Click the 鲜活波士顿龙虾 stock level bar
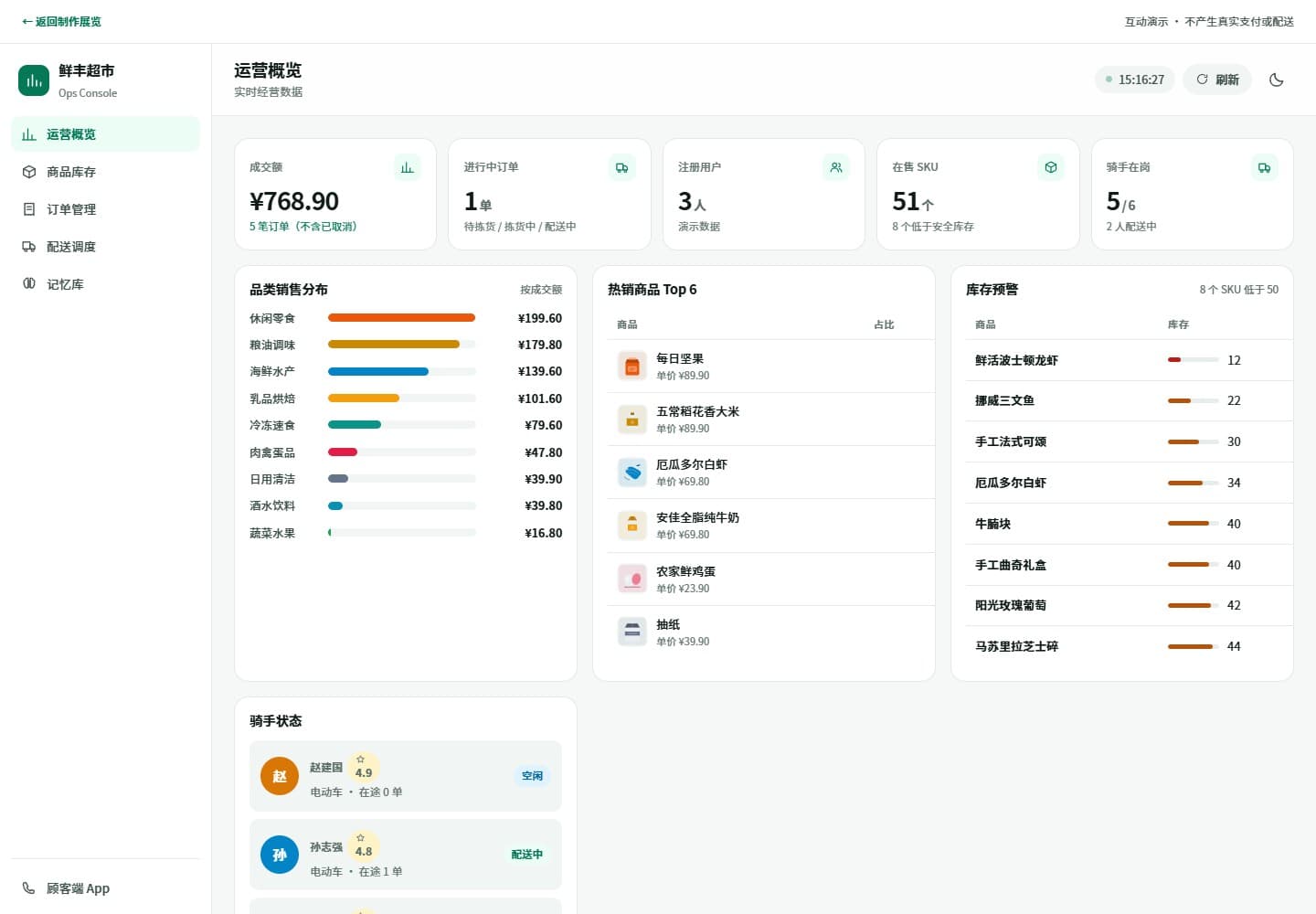Screen dimensions: 1316x914 click(x=1194, y=360)
